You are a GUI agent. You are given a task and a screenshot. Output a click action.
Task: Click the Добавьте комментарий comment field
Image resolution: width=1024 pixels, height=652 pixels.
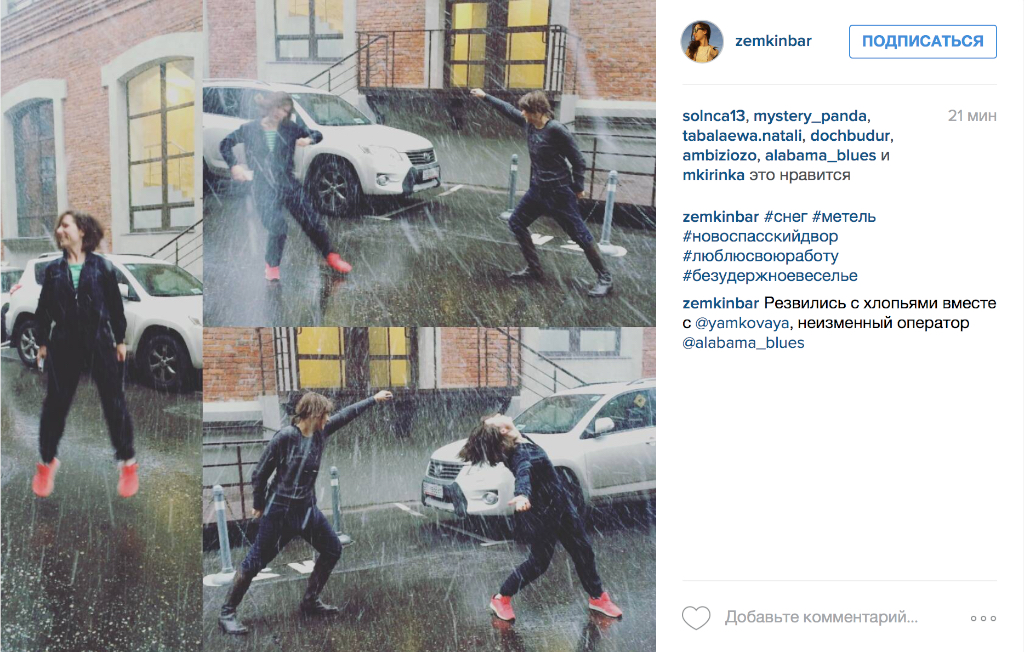pos(821,617)
